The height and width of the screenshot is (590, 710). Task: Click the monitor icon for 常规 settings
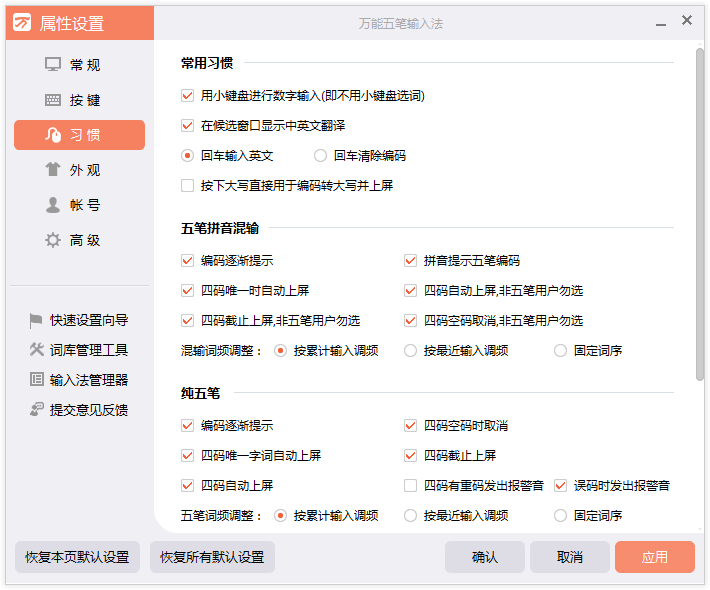[x=53, y=65]
